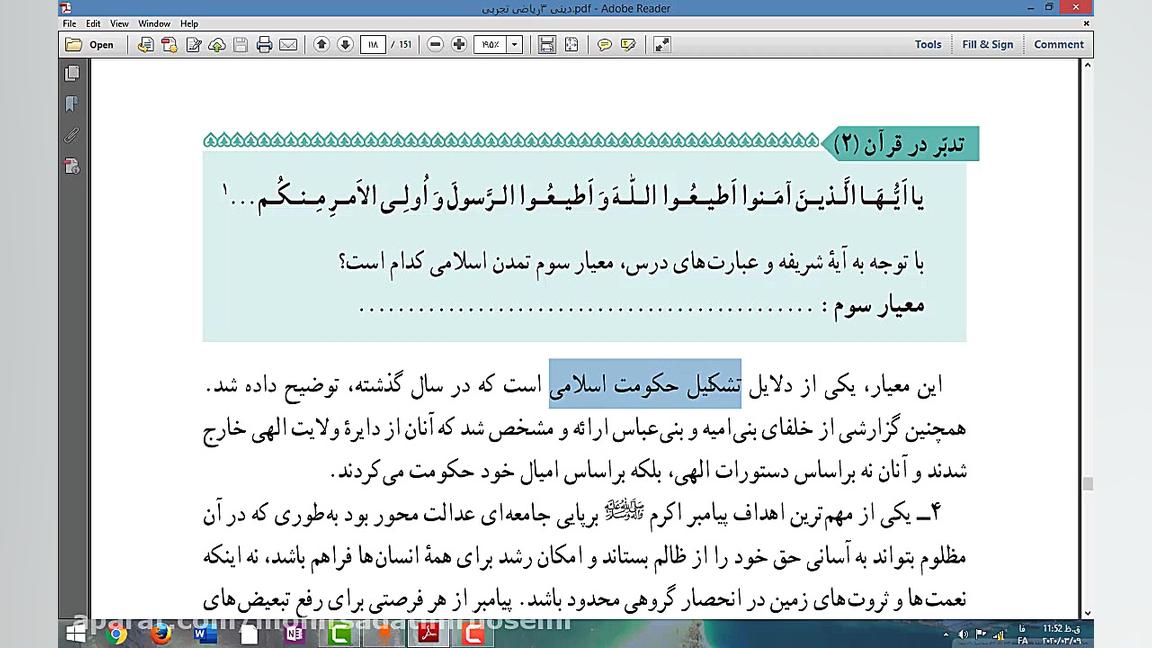1152x648 pixels.
Task: Open the File menu
Action: [x=70, y=24]
